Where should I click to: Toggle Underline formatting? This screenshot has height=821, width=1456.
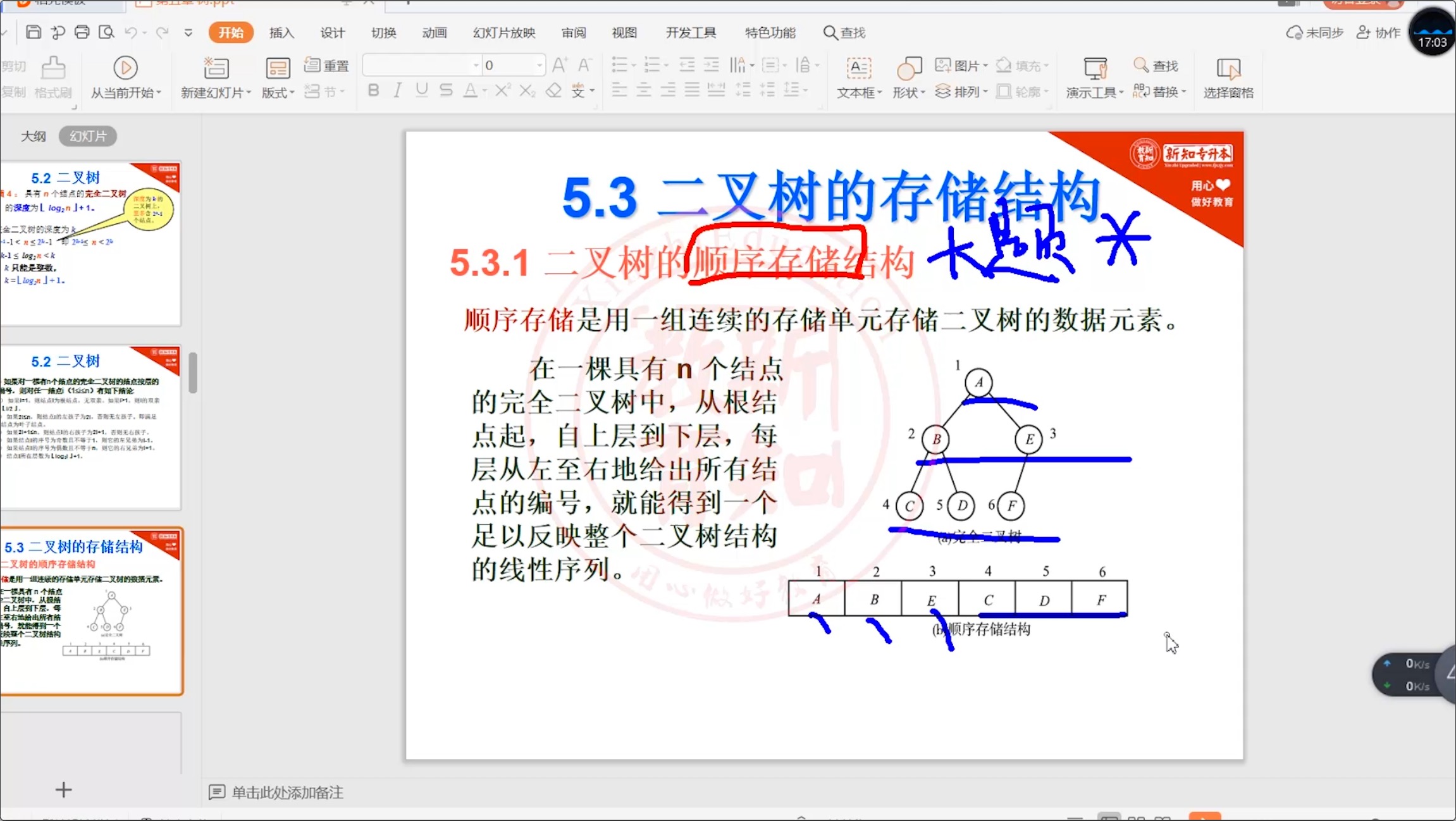tap(422, 90)
